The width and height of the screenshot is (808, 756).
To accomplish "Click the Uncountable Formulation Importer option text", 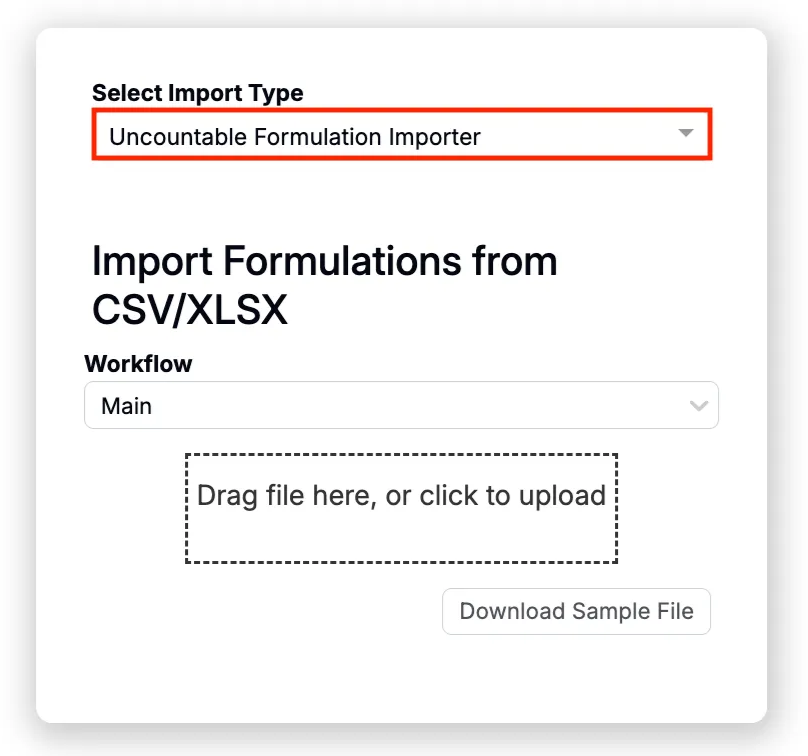I will point(295,137).
